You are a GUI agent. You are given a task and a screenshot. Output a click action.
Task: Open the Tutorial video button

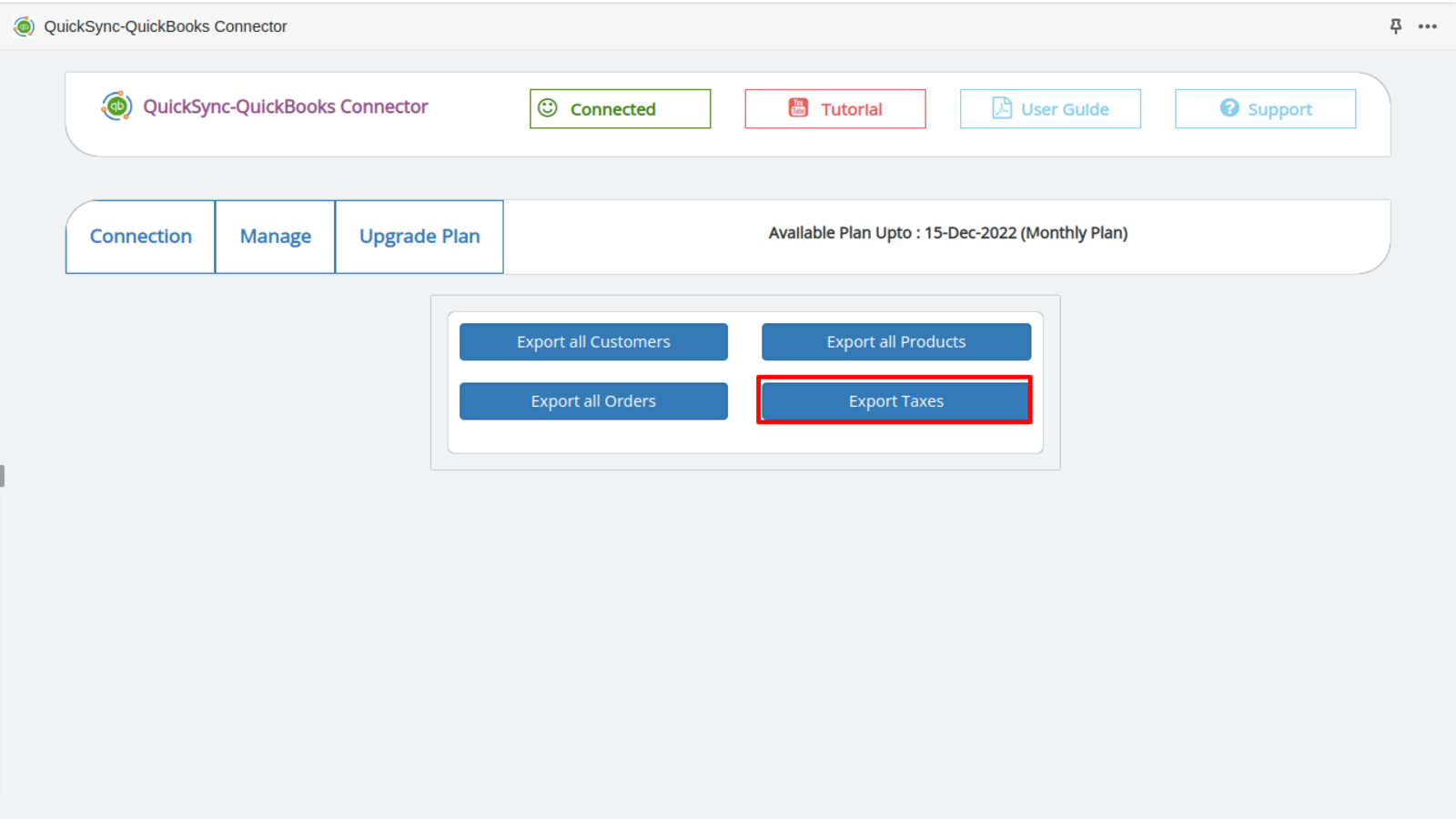(835, 109)
